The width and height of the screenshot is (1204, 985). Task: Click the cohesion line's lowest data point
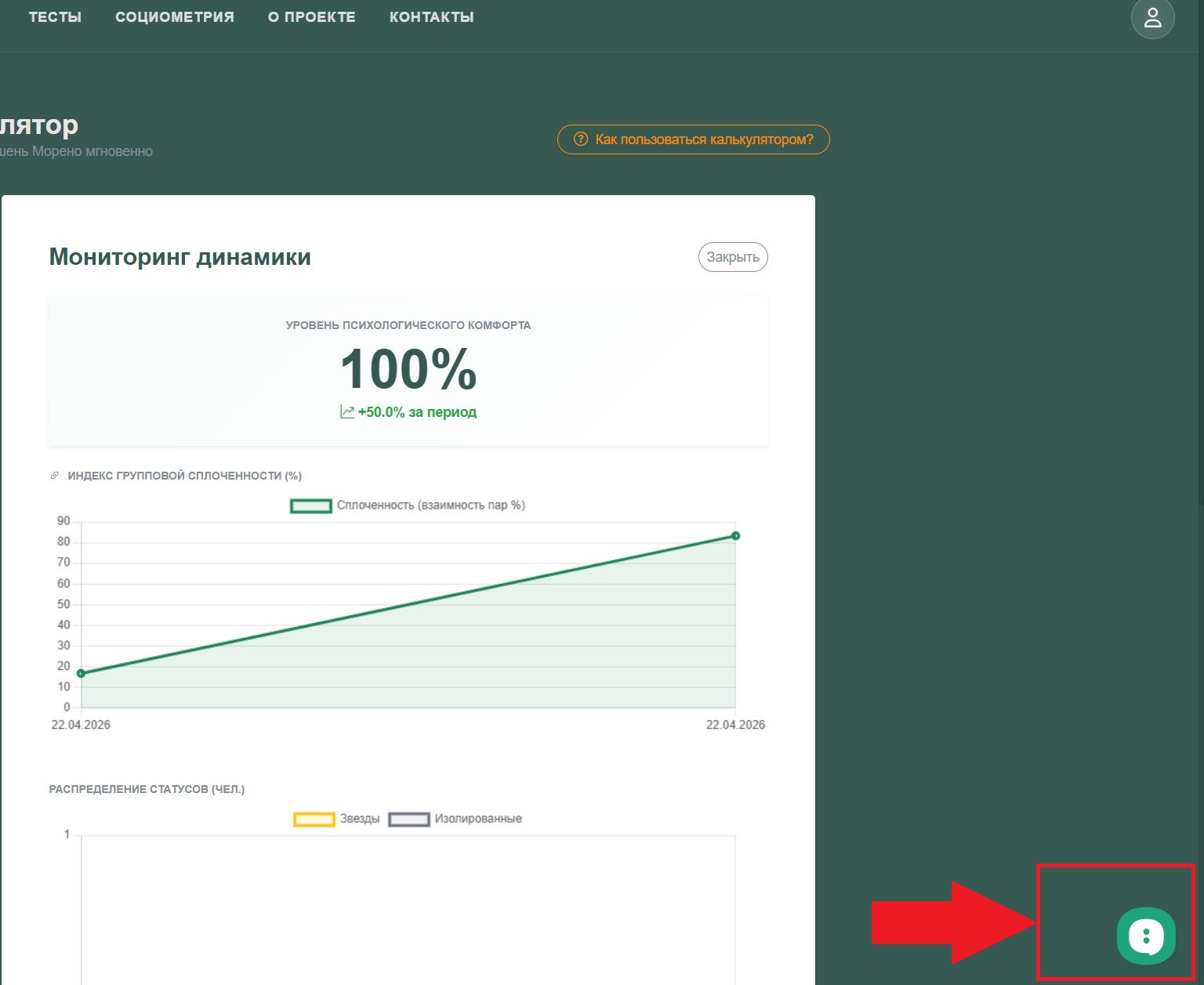81,673
